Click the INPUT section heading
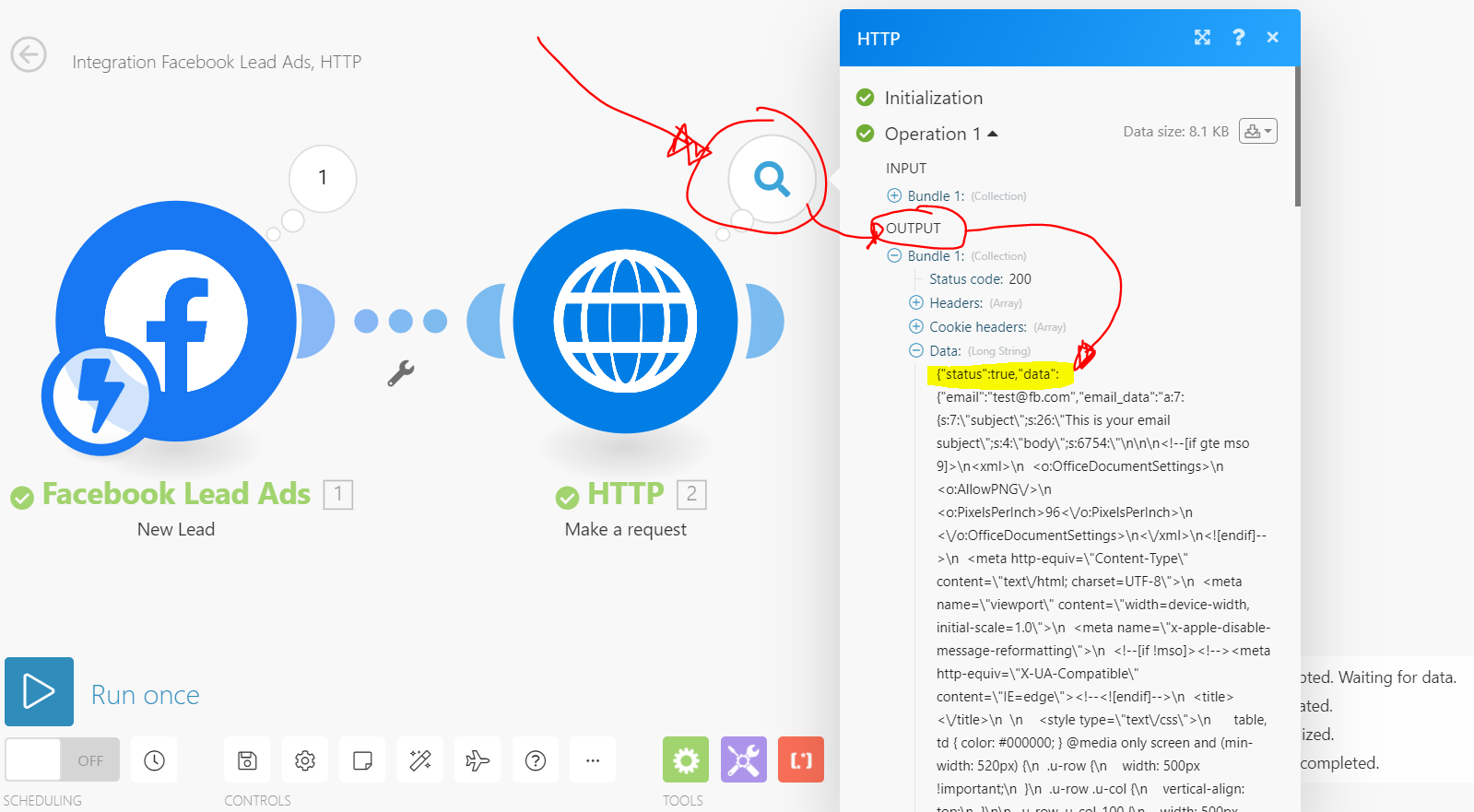 [906, 169]
